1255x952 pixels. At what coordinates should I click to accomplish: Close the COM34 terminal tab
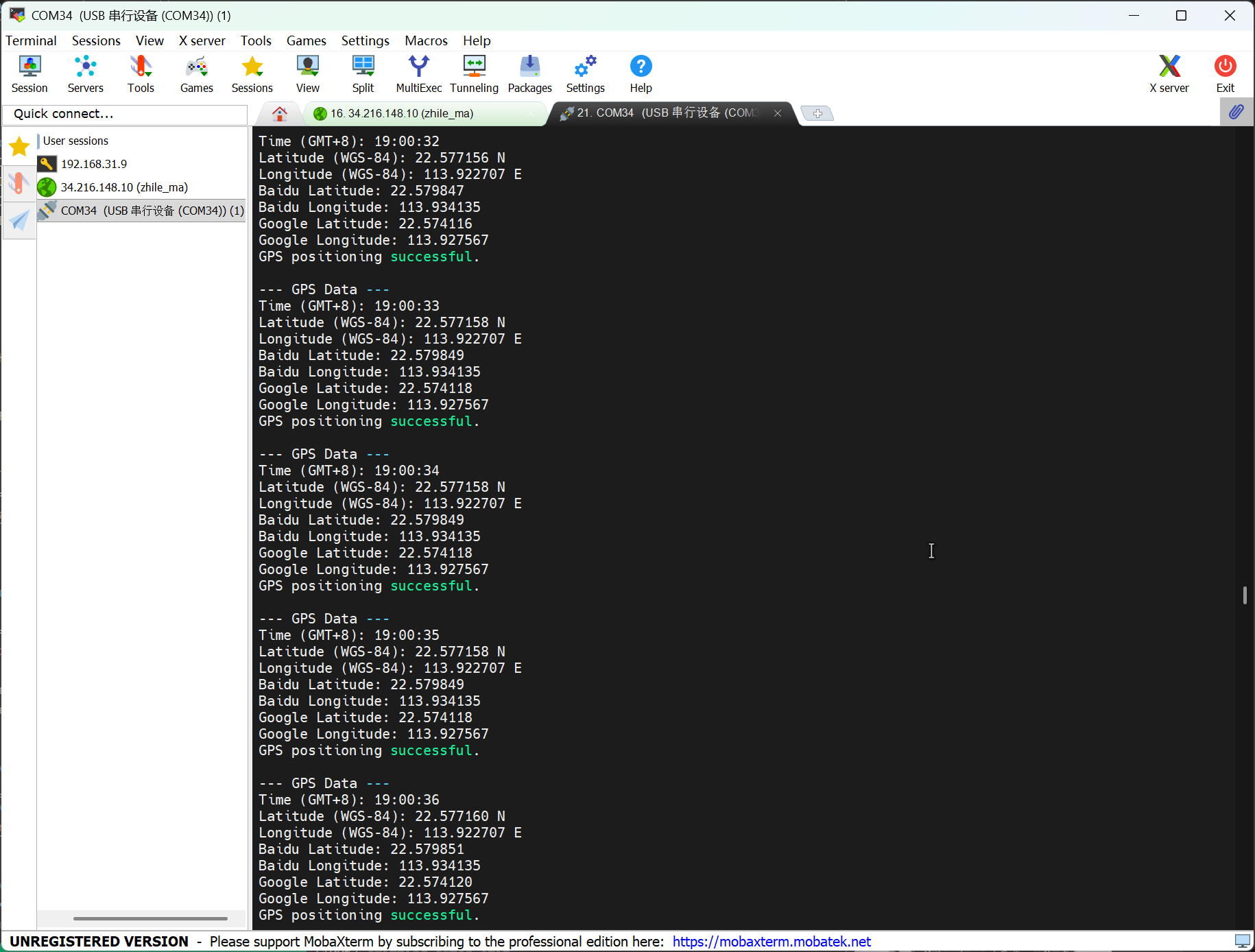tap(778, 113)
